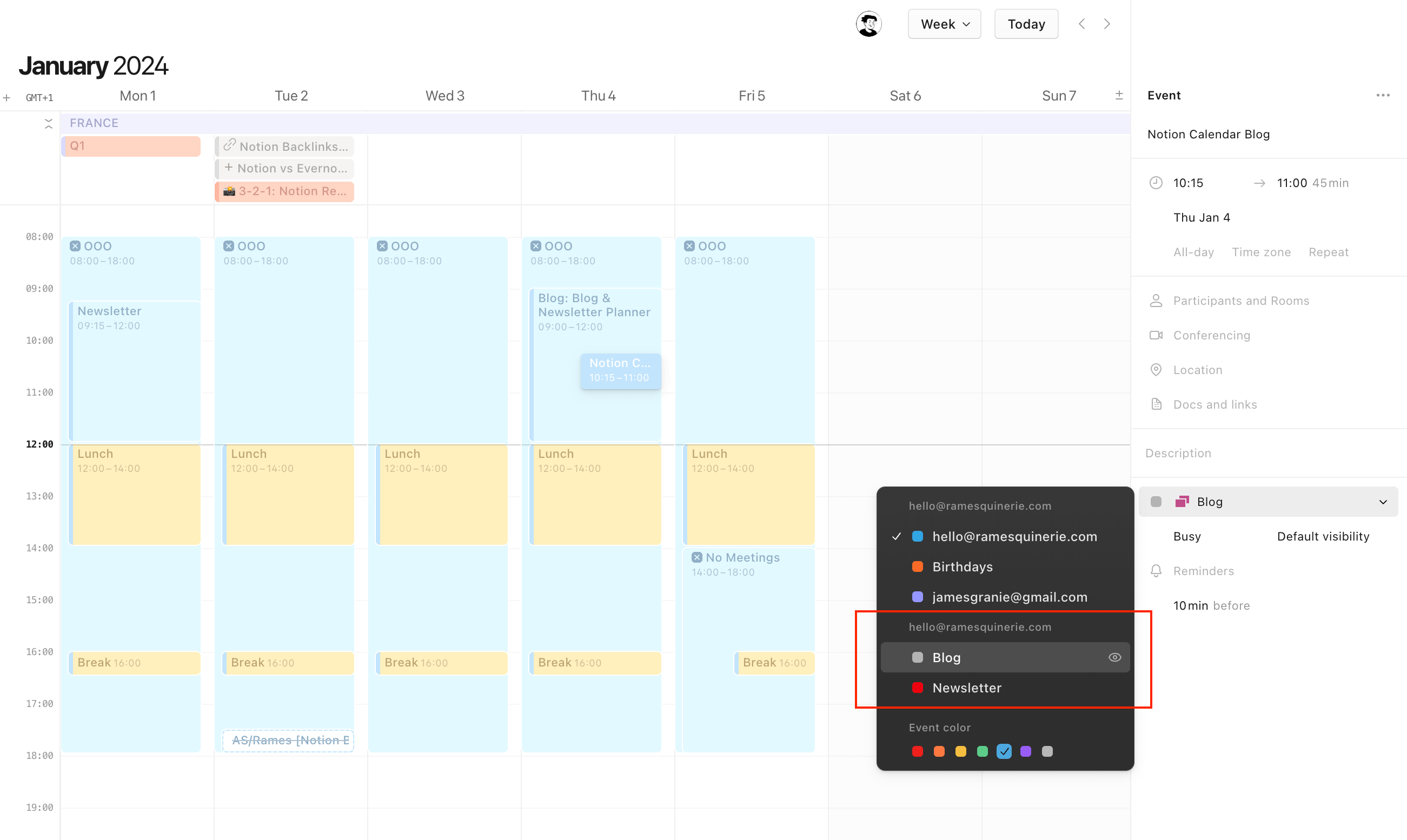Click OOO blocked icon on Mon 1
This screenshot has width=1407, height=840.
(75, 245)
